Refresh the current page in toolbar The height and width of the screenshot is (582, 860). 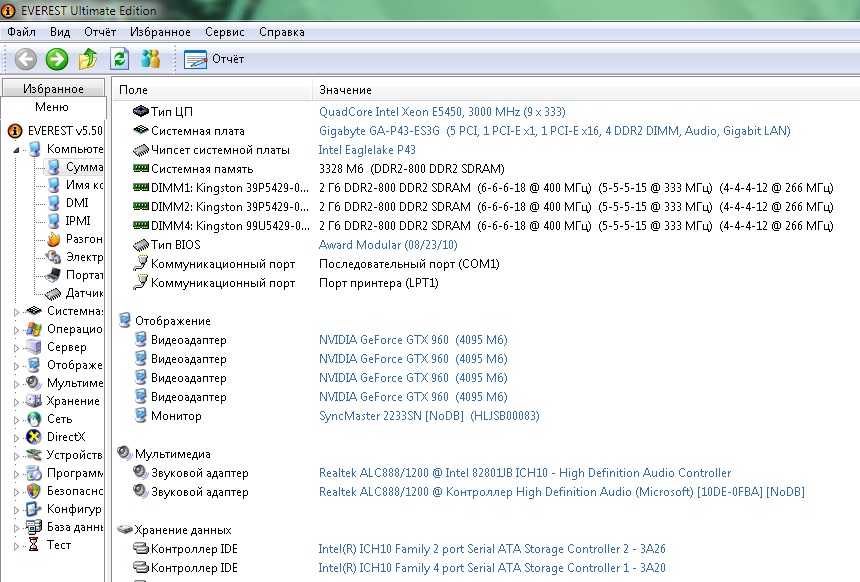pyautogui.click(x=119, y=59)
